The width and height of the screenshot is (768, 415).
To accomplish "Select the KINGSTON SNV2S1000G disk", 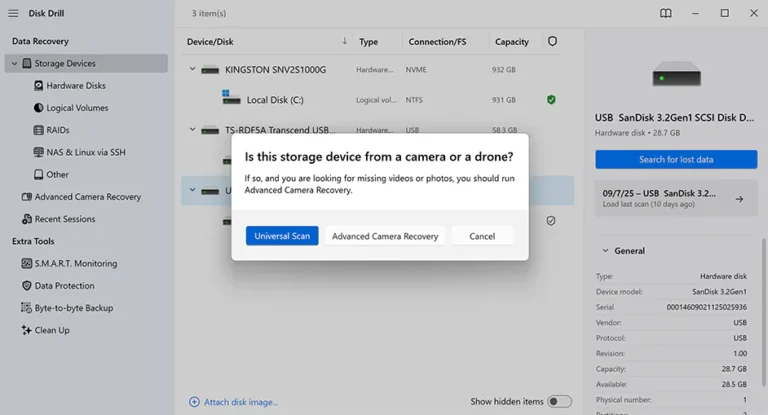I will pyautogui.click(x=275, y=70).
